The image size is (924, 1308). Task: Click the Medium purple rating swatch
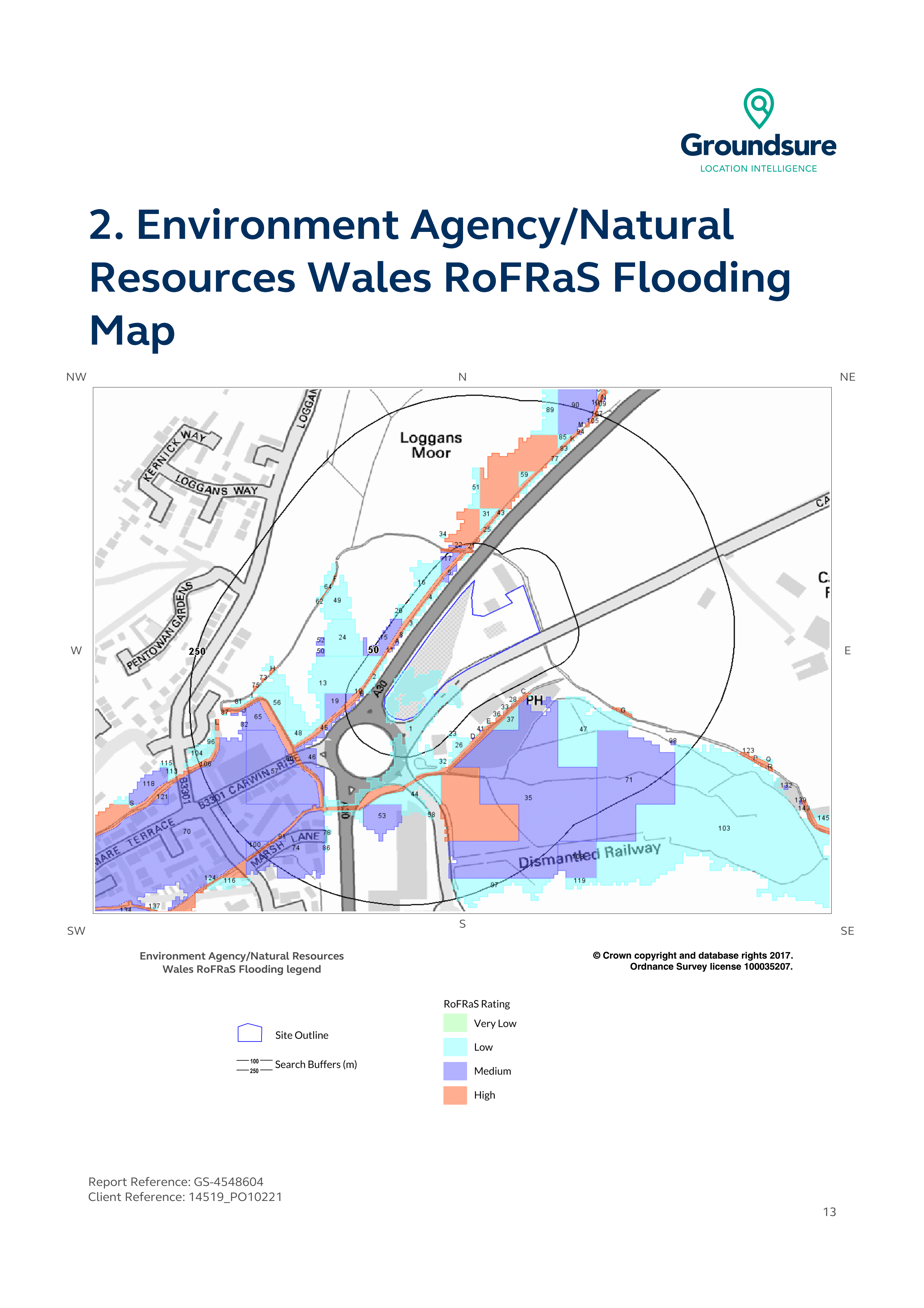point(454,1071)
